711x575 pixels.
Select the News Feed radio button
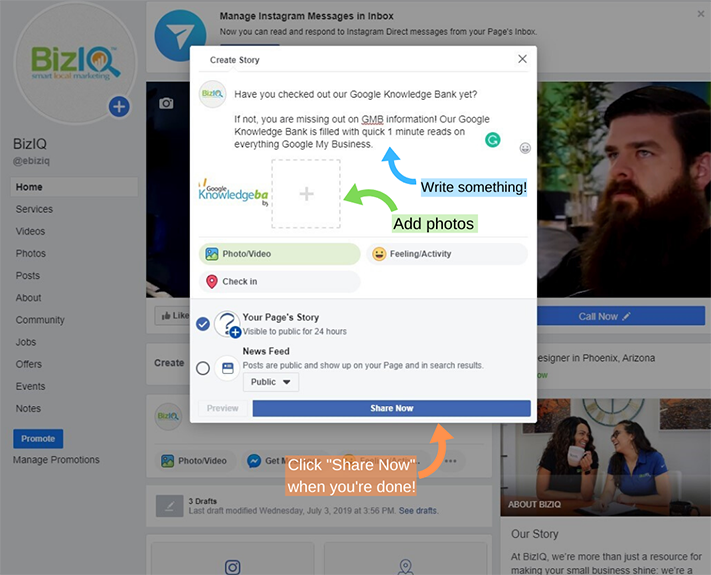(203, 368)
